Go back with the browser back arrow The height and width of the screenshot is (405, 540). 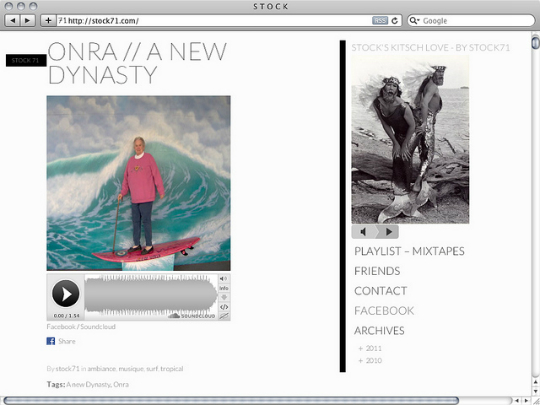click(12, 21)
